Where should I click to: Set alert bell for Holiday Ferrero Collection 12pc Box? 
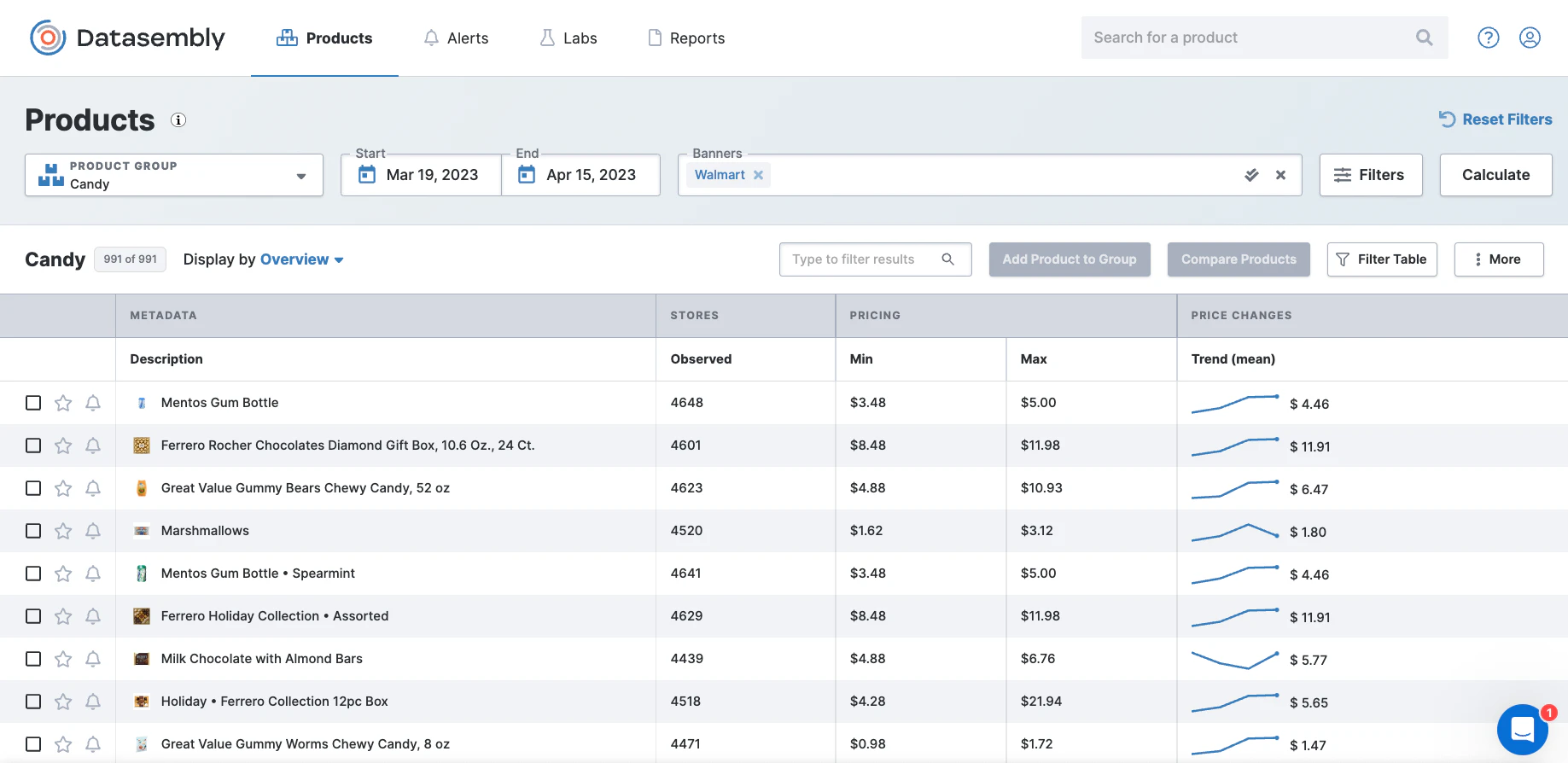point(93,702)
